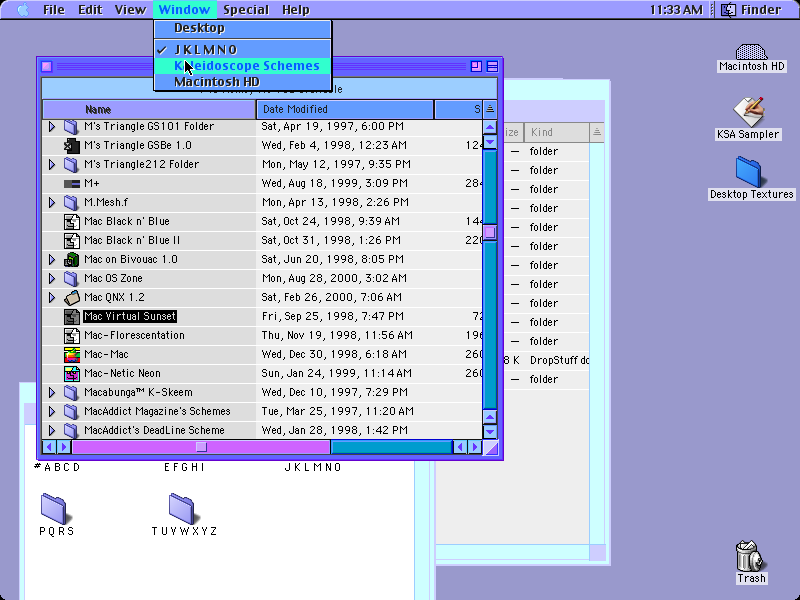Viewport: 800px width, 600px height.
Task: Click the M's Triangle GS101 Folder icon
Action: [71, 127]
